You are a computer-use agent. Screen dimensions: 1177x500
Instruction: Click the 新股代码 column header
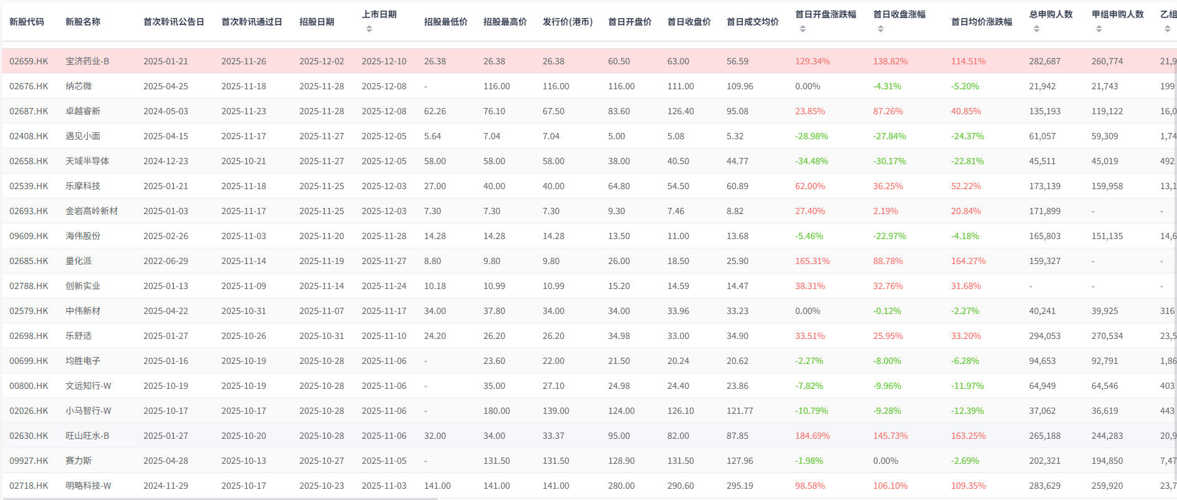point(26,23)
